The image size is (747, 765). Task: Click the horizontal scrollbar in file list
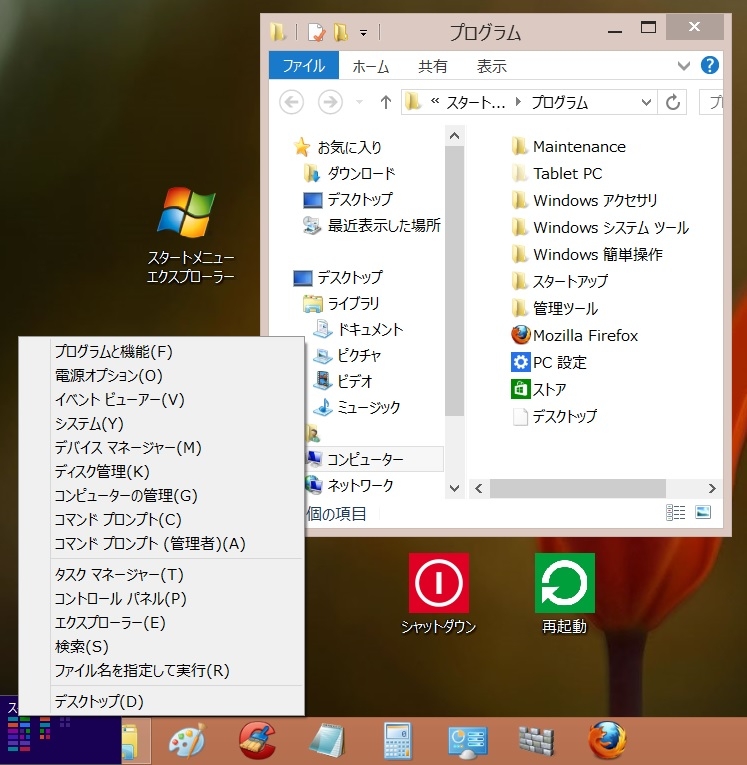(x=577, y=488)
